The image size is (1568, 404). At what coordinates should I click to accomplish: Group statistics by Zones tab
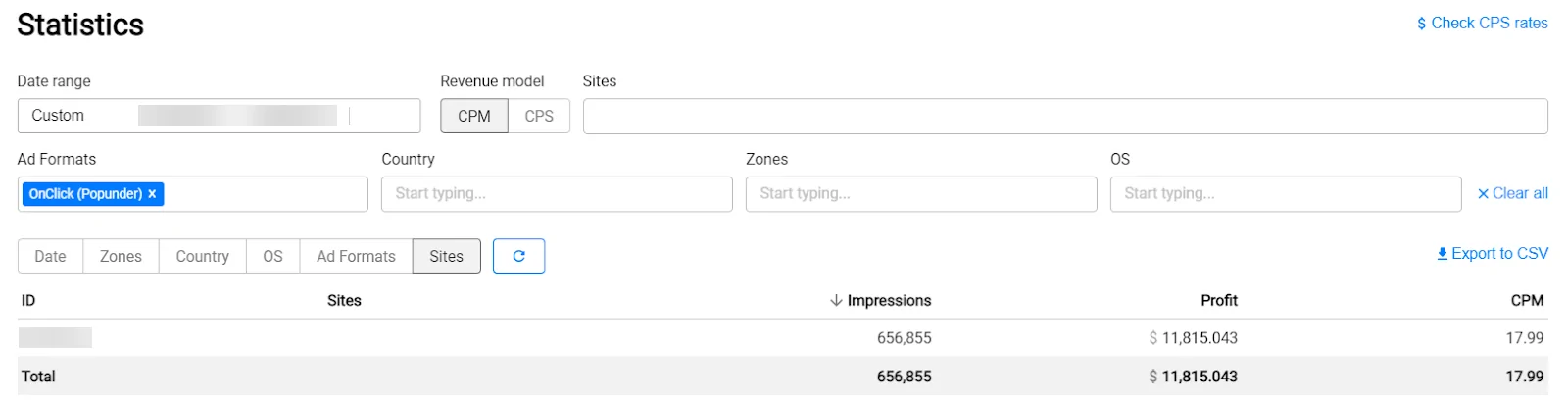pos(122,256)
